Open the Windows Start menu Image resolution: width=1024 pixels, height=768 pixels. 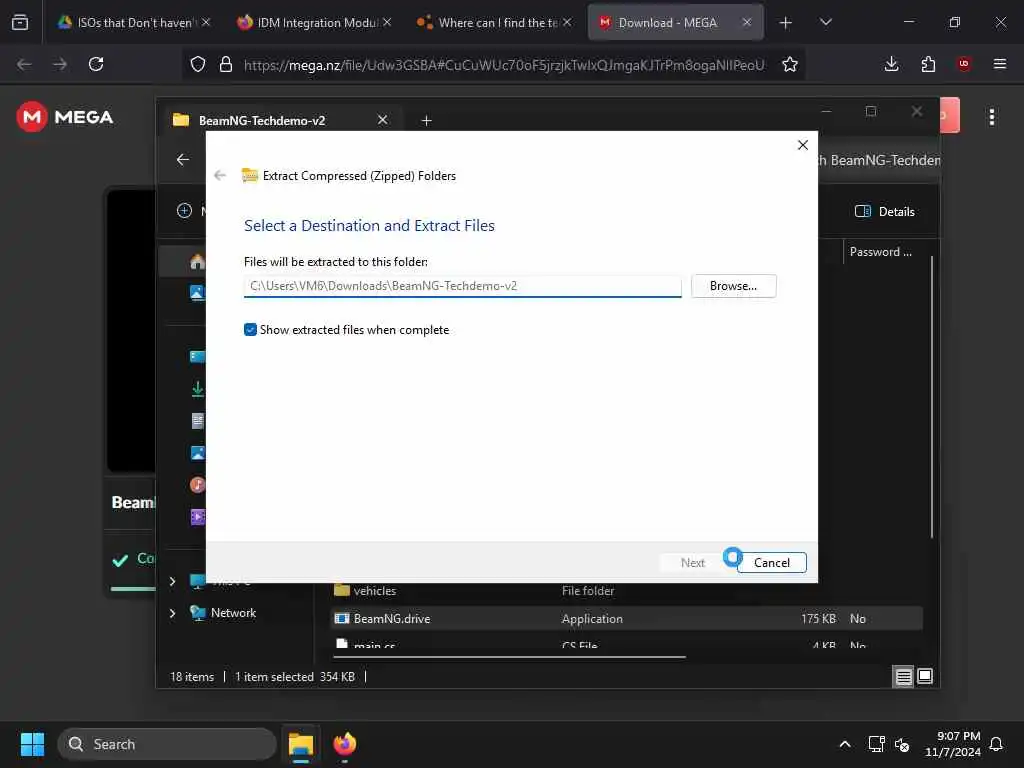point(32,744)
